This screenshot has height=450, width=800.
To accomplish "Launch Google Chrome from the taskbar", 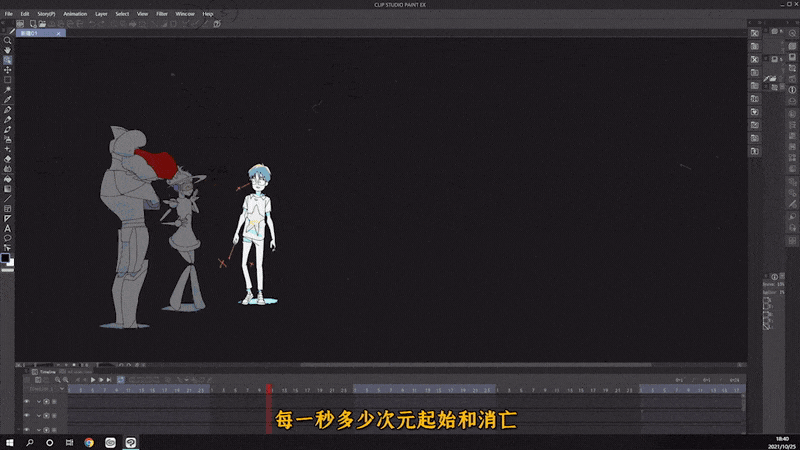I will point(89,442).
